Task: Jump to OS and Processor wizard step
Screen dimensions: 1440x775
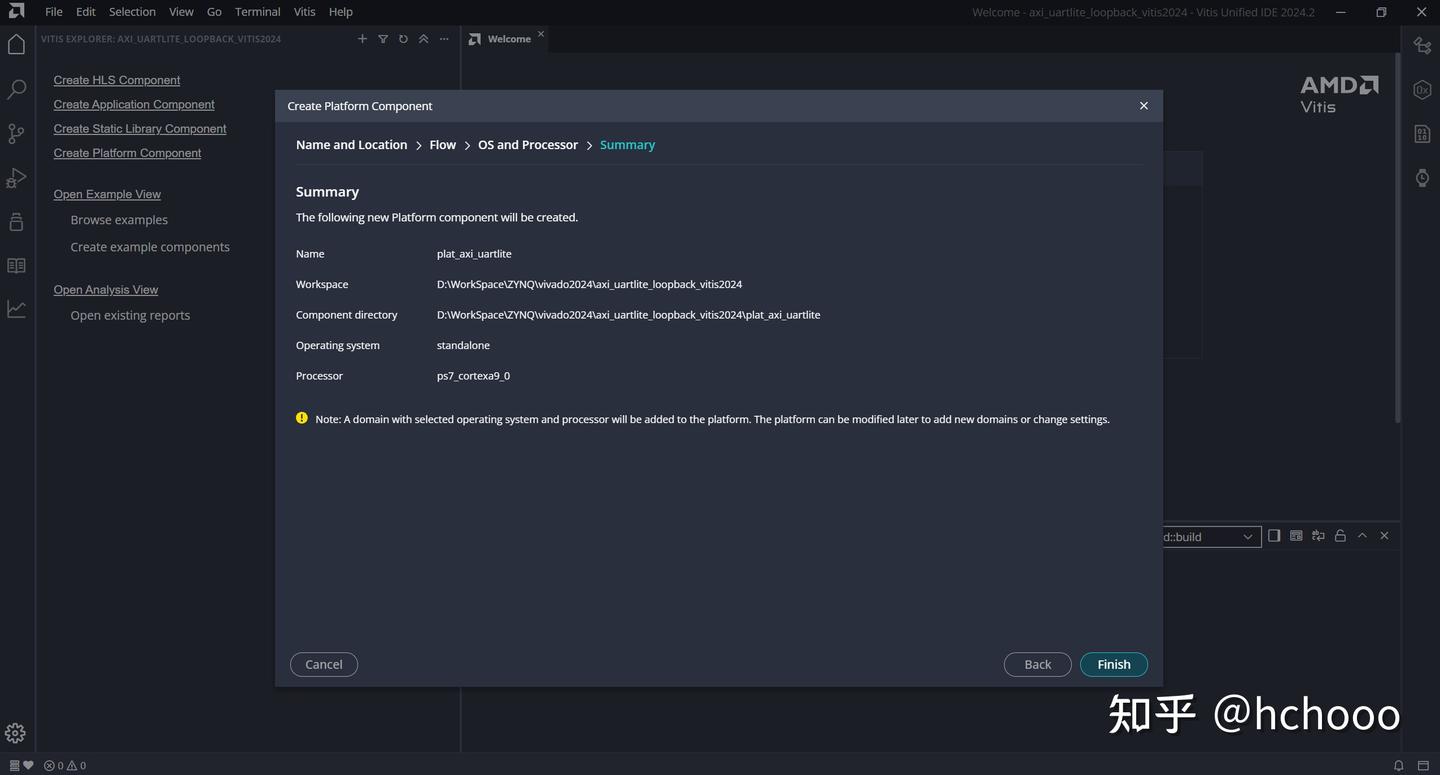Action: [x=528, y=145]
